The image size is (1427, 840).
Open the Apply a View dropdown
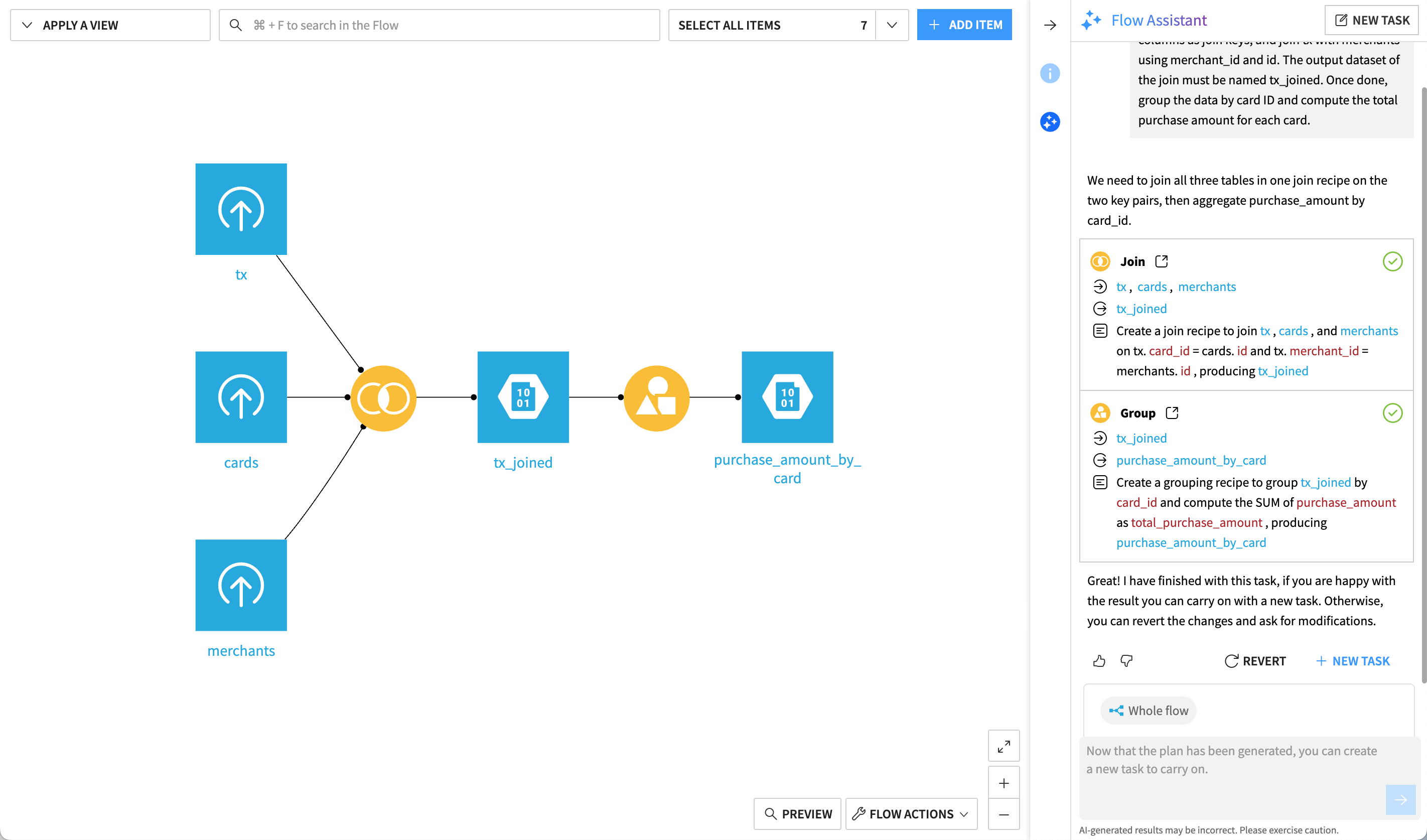(x=110, y=25)
